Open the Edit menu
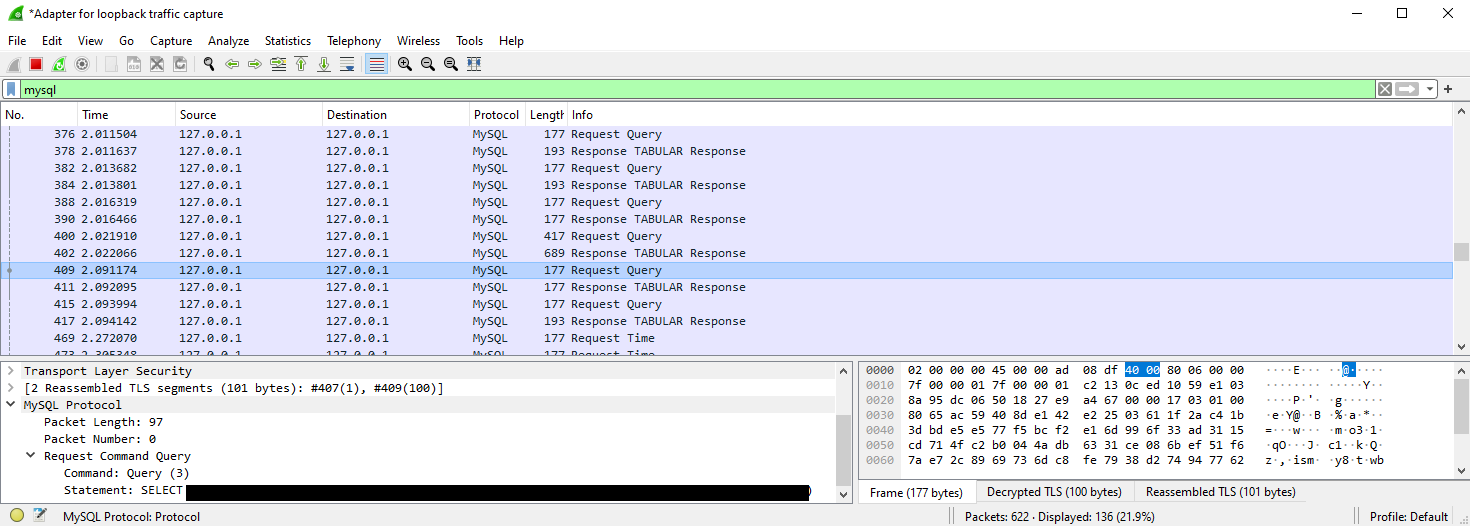The image size is (1470, 526). [x=52, y=41]
